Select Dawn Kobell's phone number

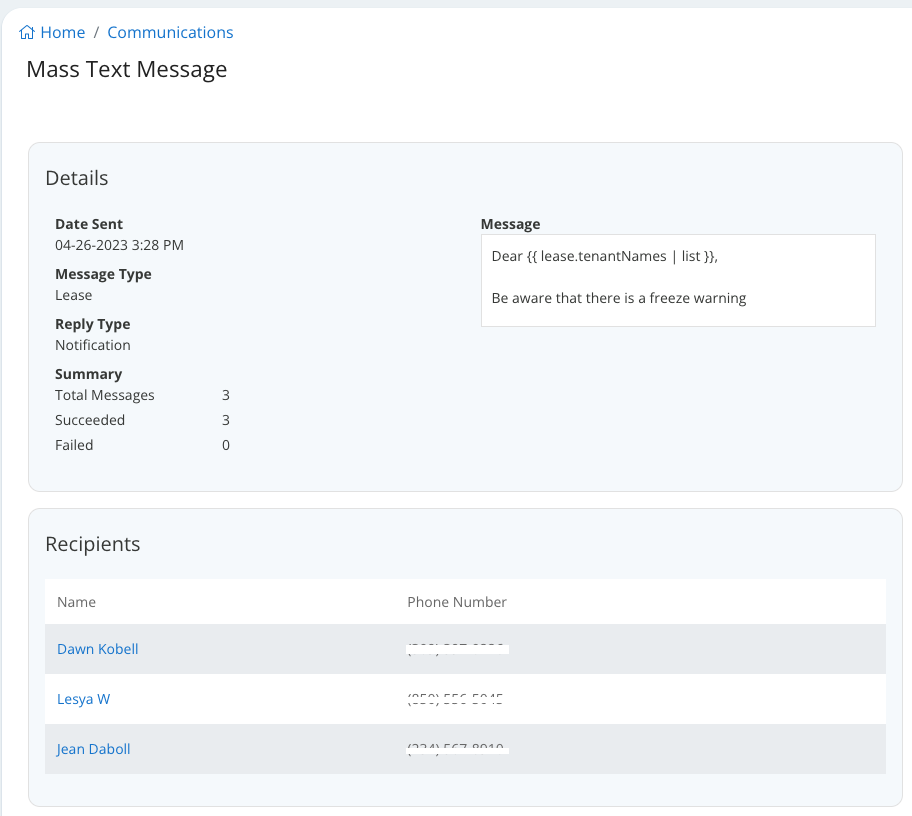(457, 648)
